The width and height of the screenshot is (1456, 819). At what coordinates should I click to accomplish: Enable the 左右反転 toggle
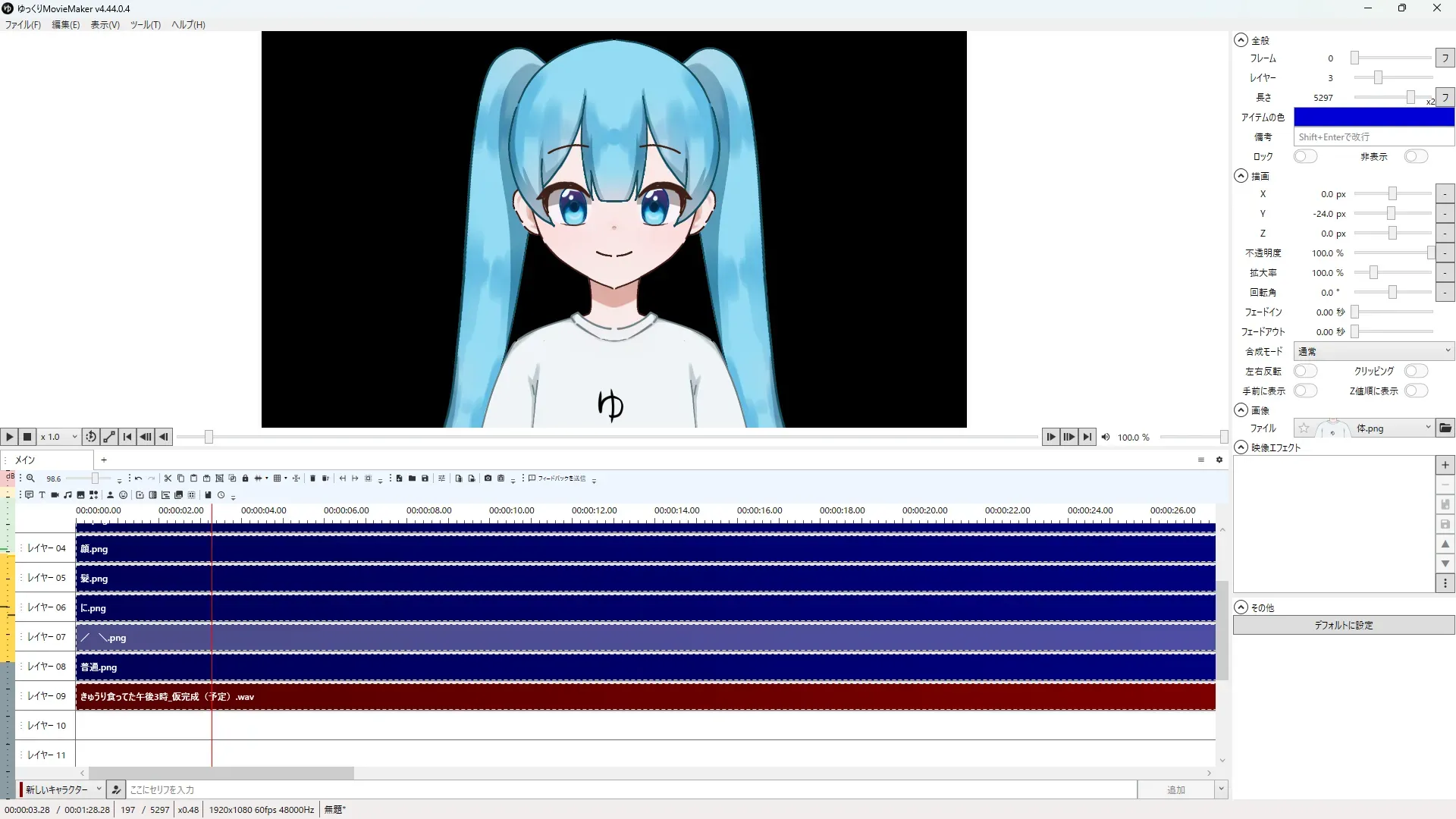pyautogui.click(x=1305, y=372)
